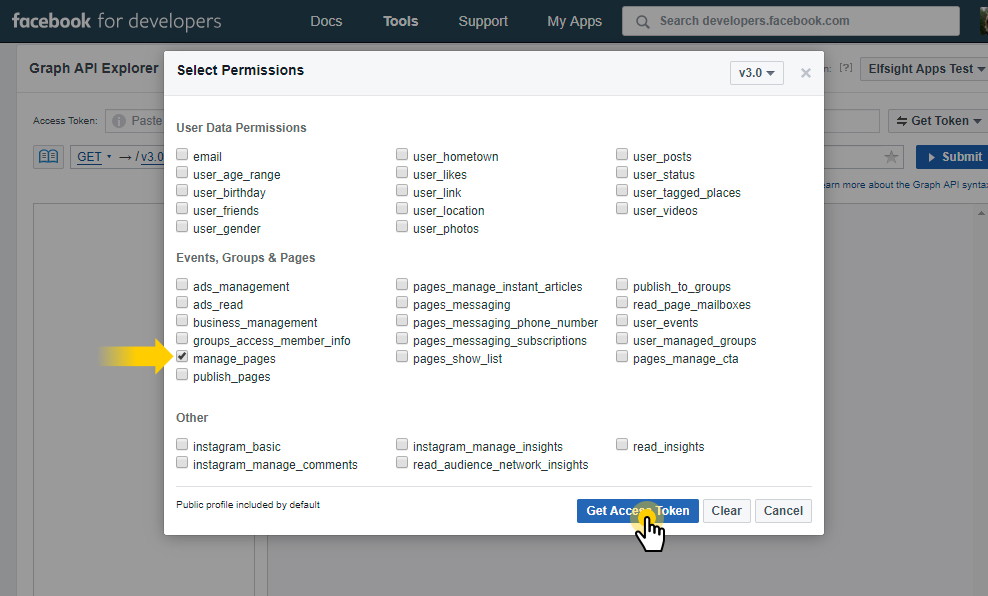
Task: Open the Elfsight Apps Test app selector
Action: [925, 69]
